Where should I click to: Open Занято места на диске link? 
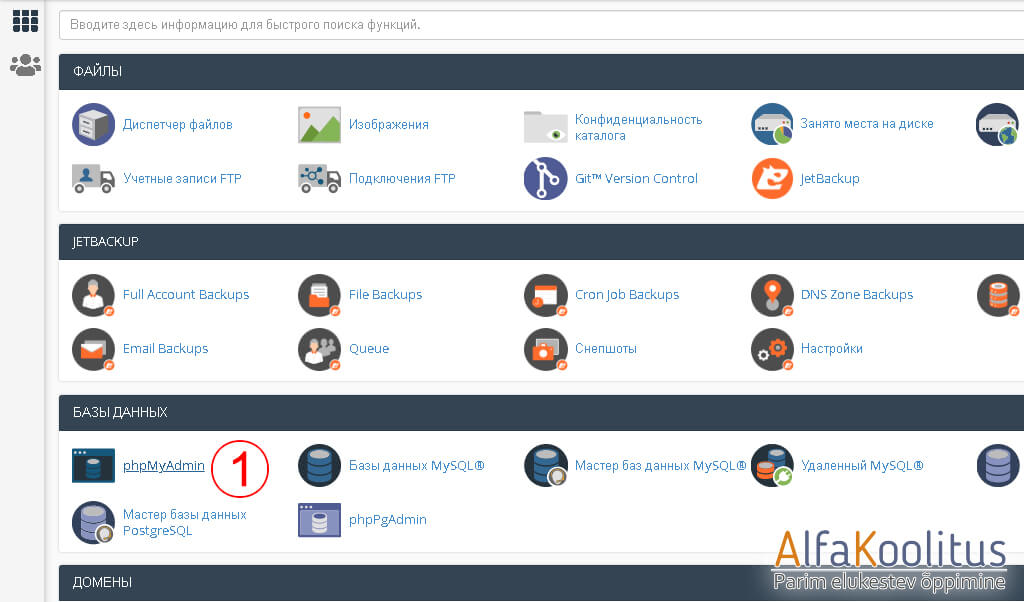(x=867, y=124)
